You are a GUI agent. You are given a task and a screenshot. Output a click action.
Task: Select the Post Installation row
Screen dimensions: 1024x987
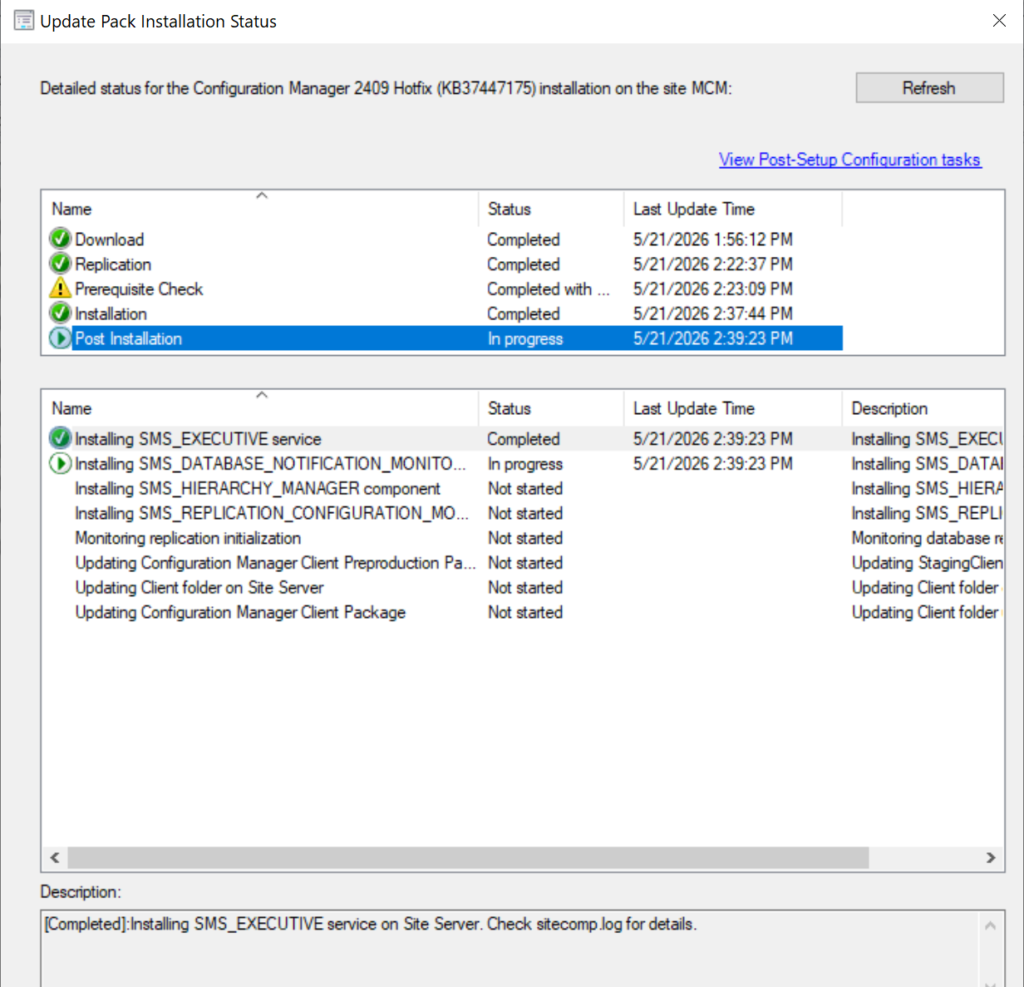(x=445, y=338)
